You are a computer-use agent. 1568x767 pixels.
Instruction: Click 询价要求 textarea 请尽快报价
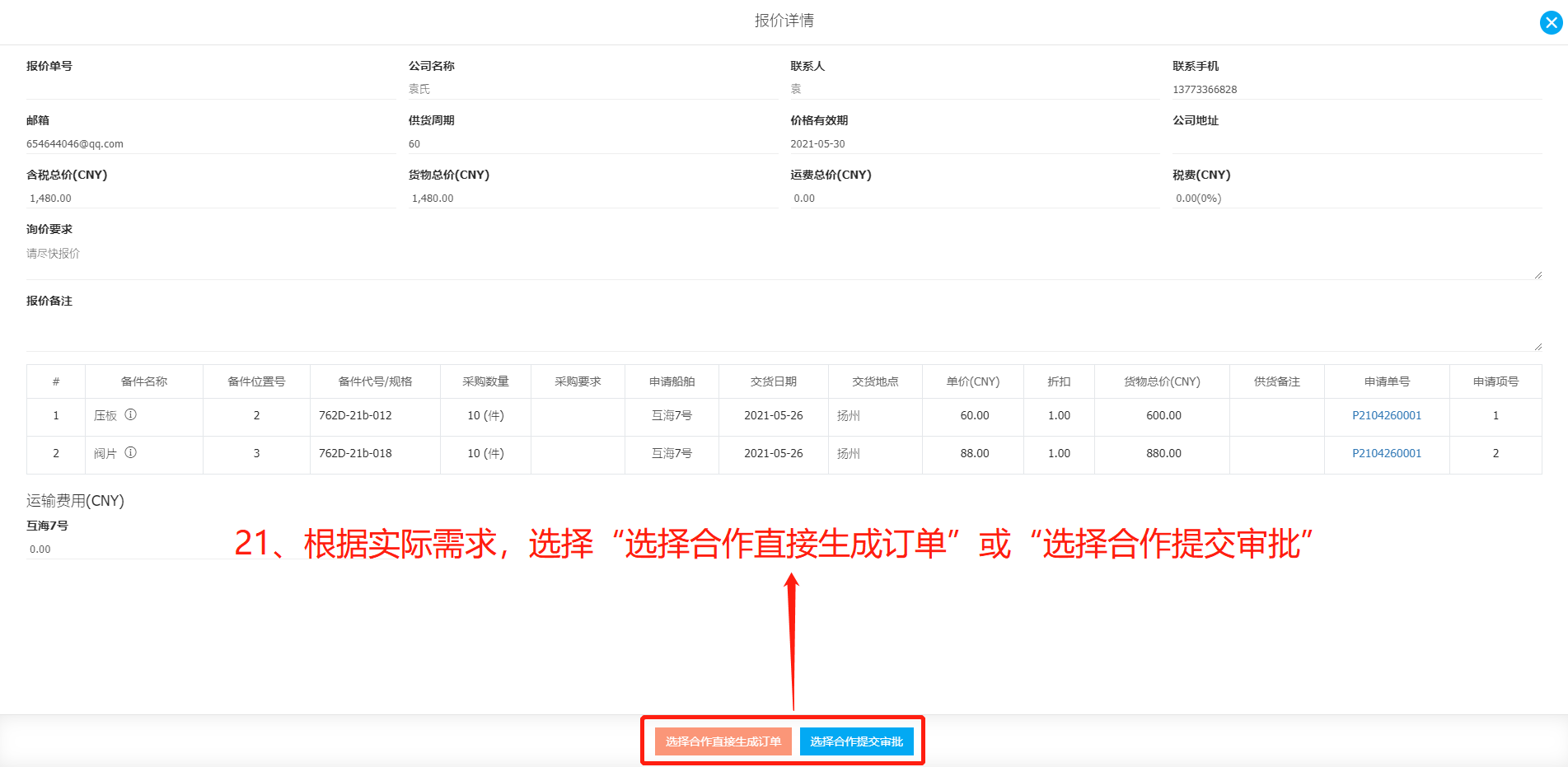click(x=784, y=260)
